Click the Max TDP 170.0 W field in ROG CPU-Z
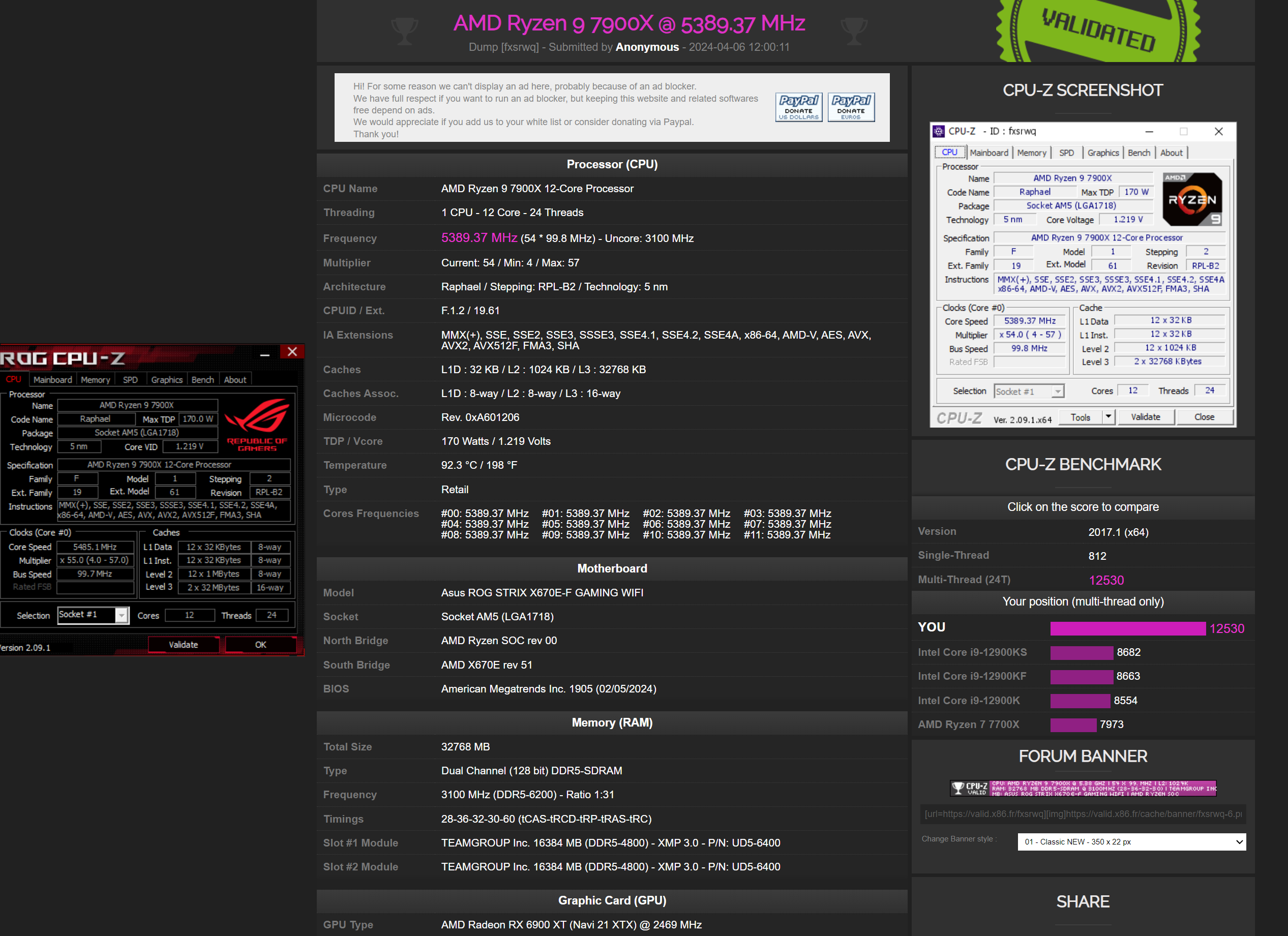The height and width of the screenshot is (936, 1288). (198, 419)
